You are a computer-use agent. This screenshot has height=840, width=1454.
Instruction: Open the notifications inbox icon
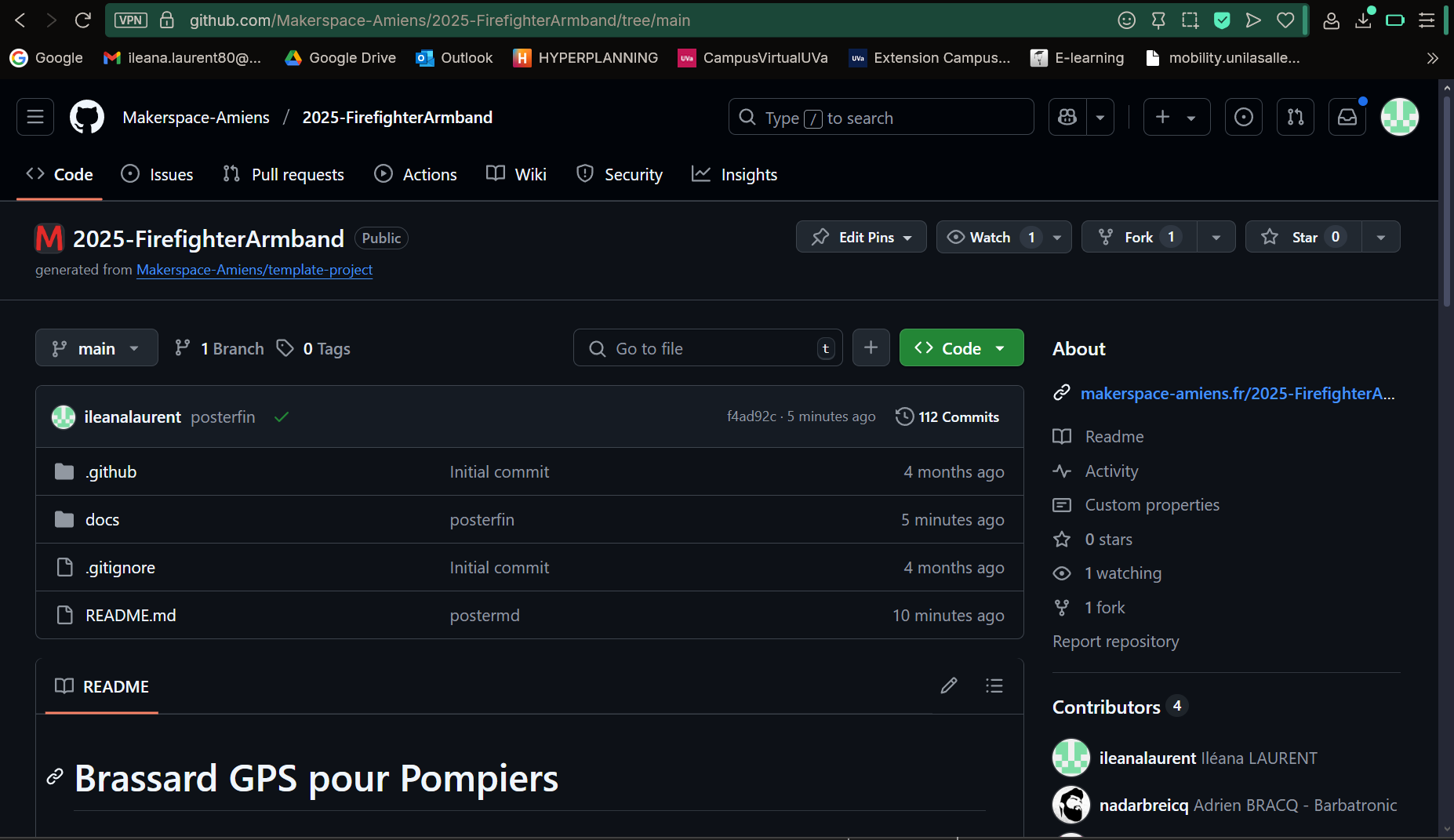coord(1347,117)
